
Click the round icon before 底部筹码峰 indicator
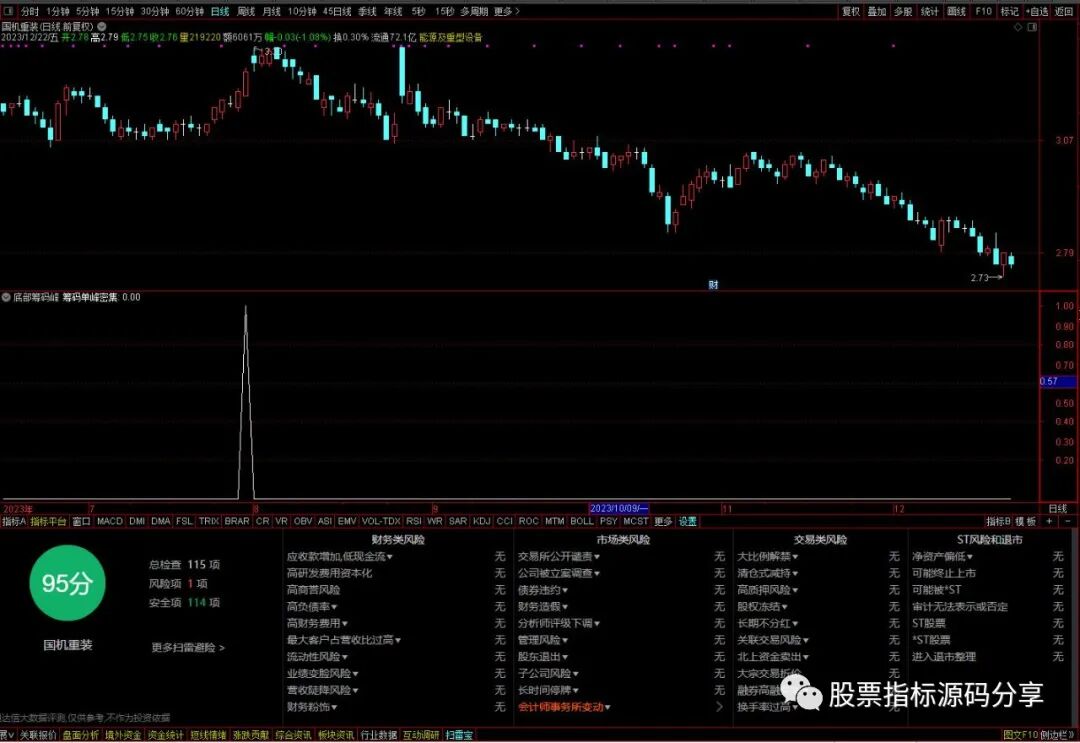pyautogui.click(x=6, y=297)
